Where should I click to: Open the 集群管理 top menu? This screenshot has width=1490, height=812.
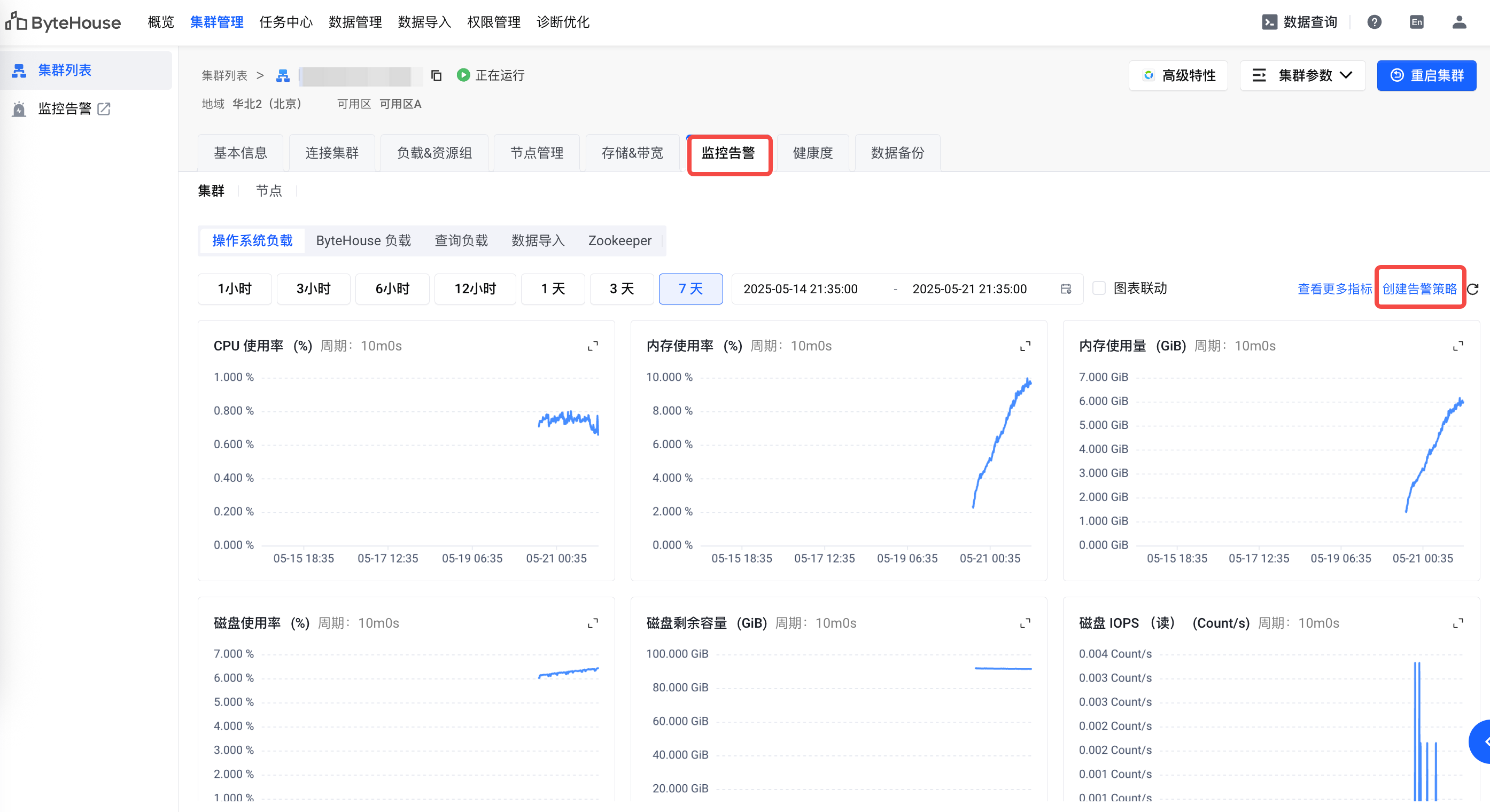(x=217, y=22)
